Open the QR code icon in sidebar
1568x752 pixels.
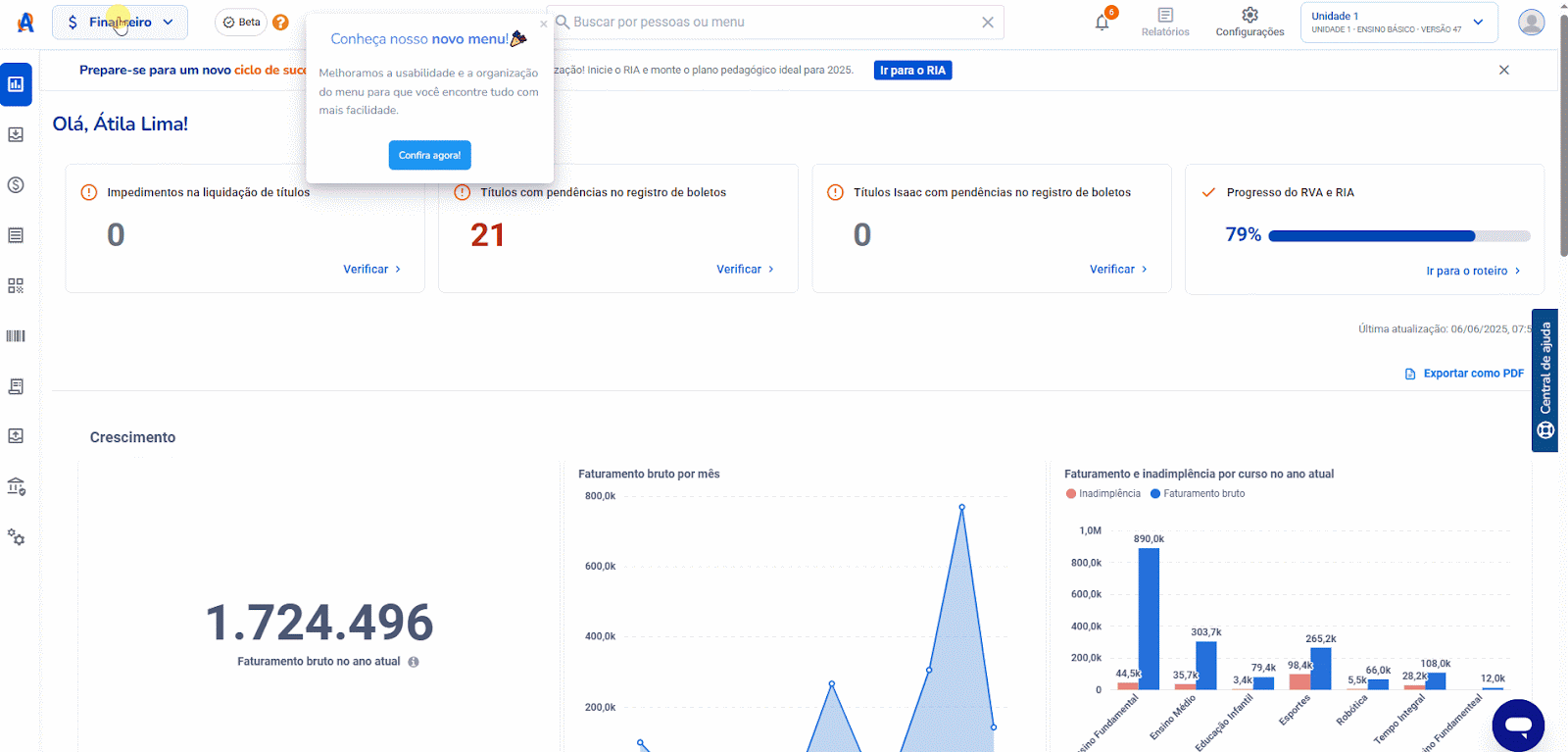16,285
